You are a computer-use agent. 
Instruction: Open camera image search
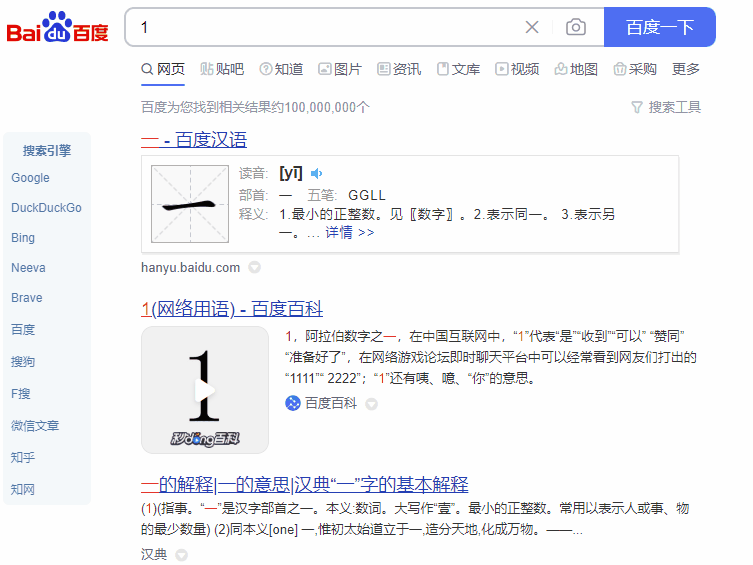[x=575, y=27]
